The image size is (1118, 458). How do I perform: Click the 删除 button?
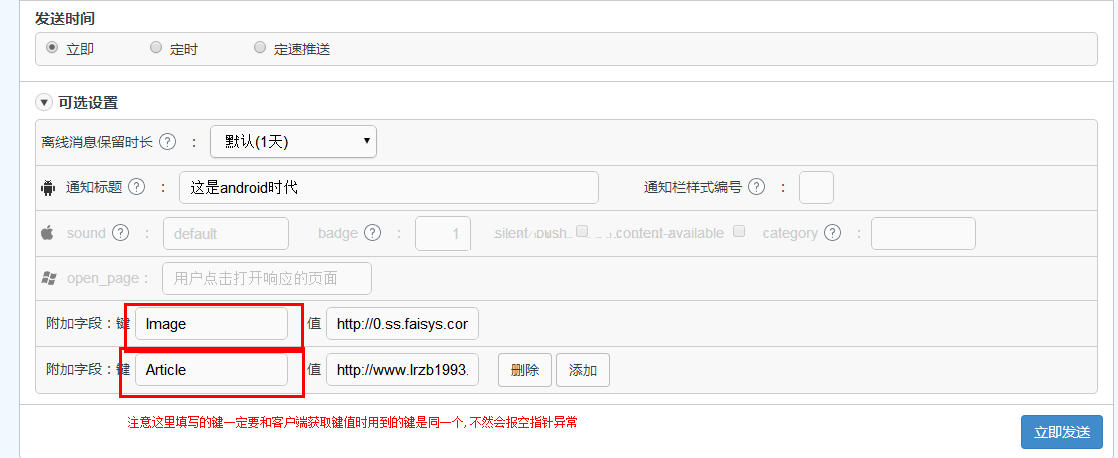coord(525,370)
